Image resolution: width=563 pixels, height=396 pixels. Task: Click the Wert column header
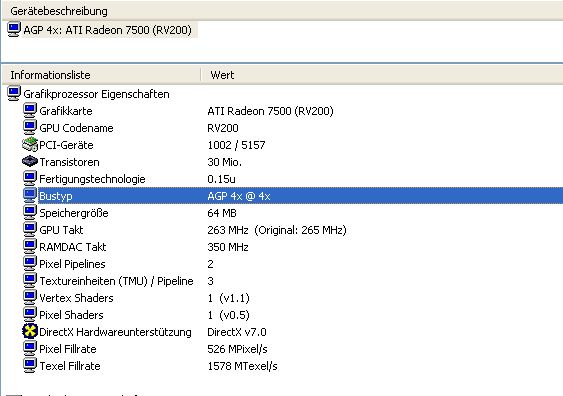click(382, 75)
